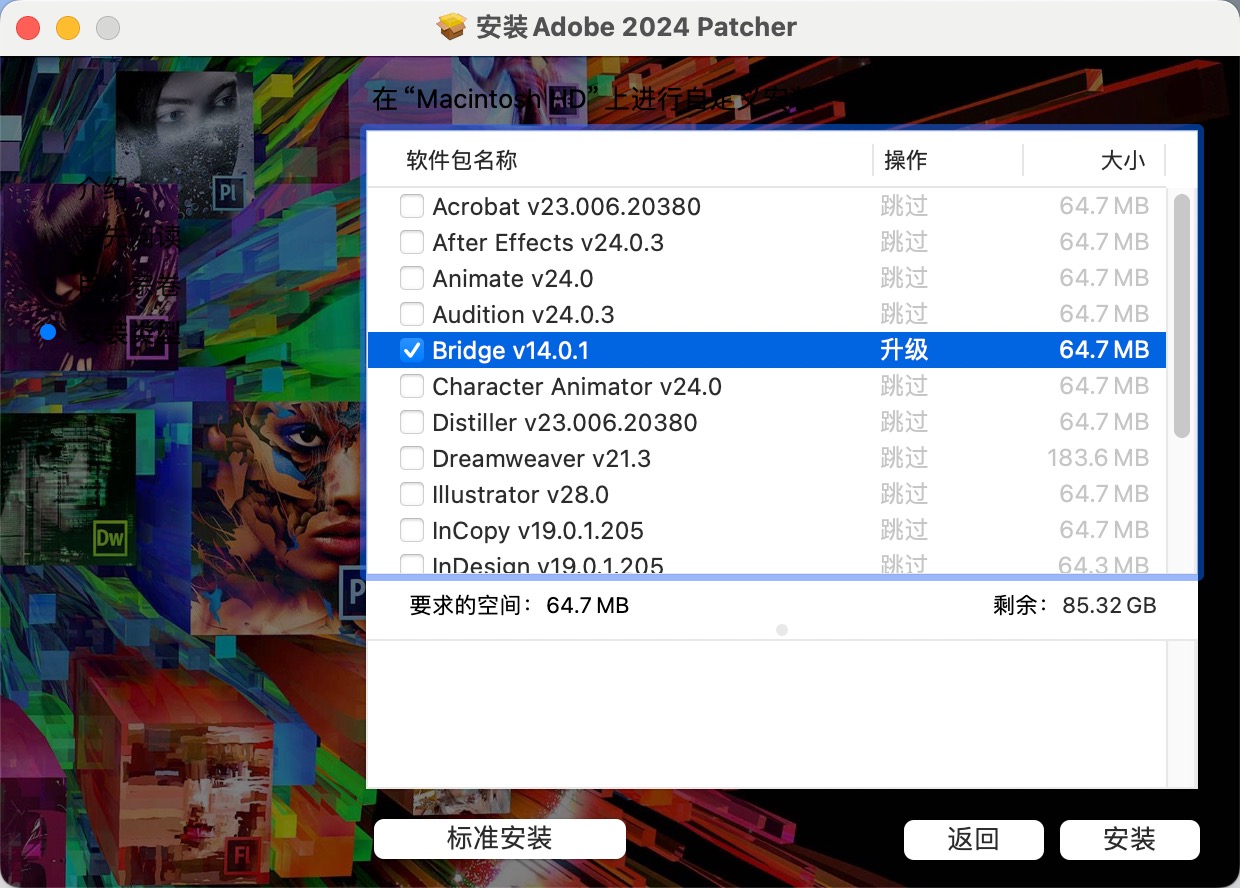Uncheck the Bridge v14.0.1 checkbox
Viewport: 1240px width, 888px height.
[x=411, y=351]
